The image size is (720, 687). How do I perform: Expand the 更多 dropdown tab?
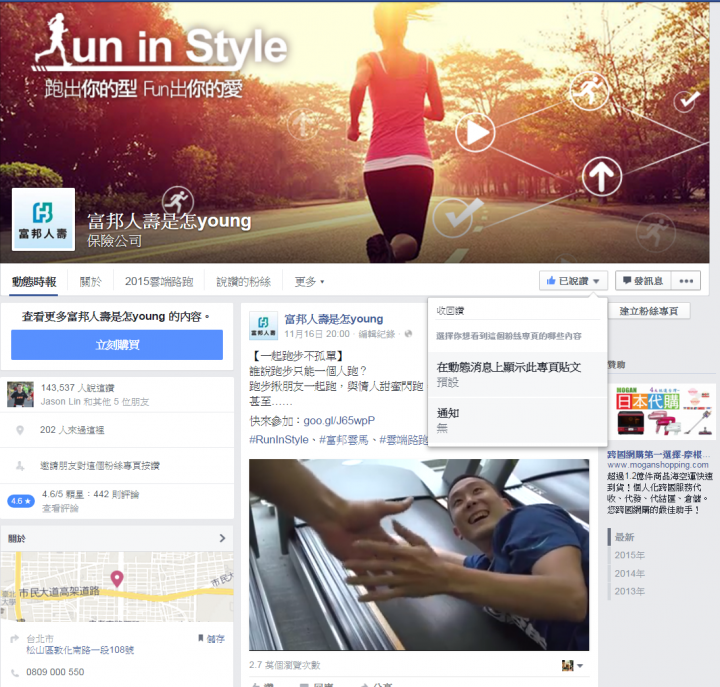click(309, 281)
